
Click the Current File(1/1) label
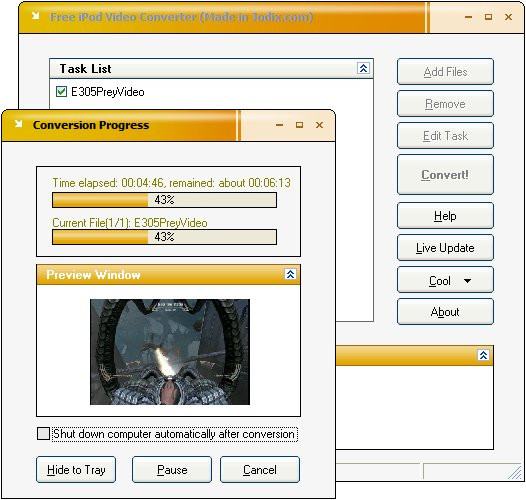click(130, 223)
